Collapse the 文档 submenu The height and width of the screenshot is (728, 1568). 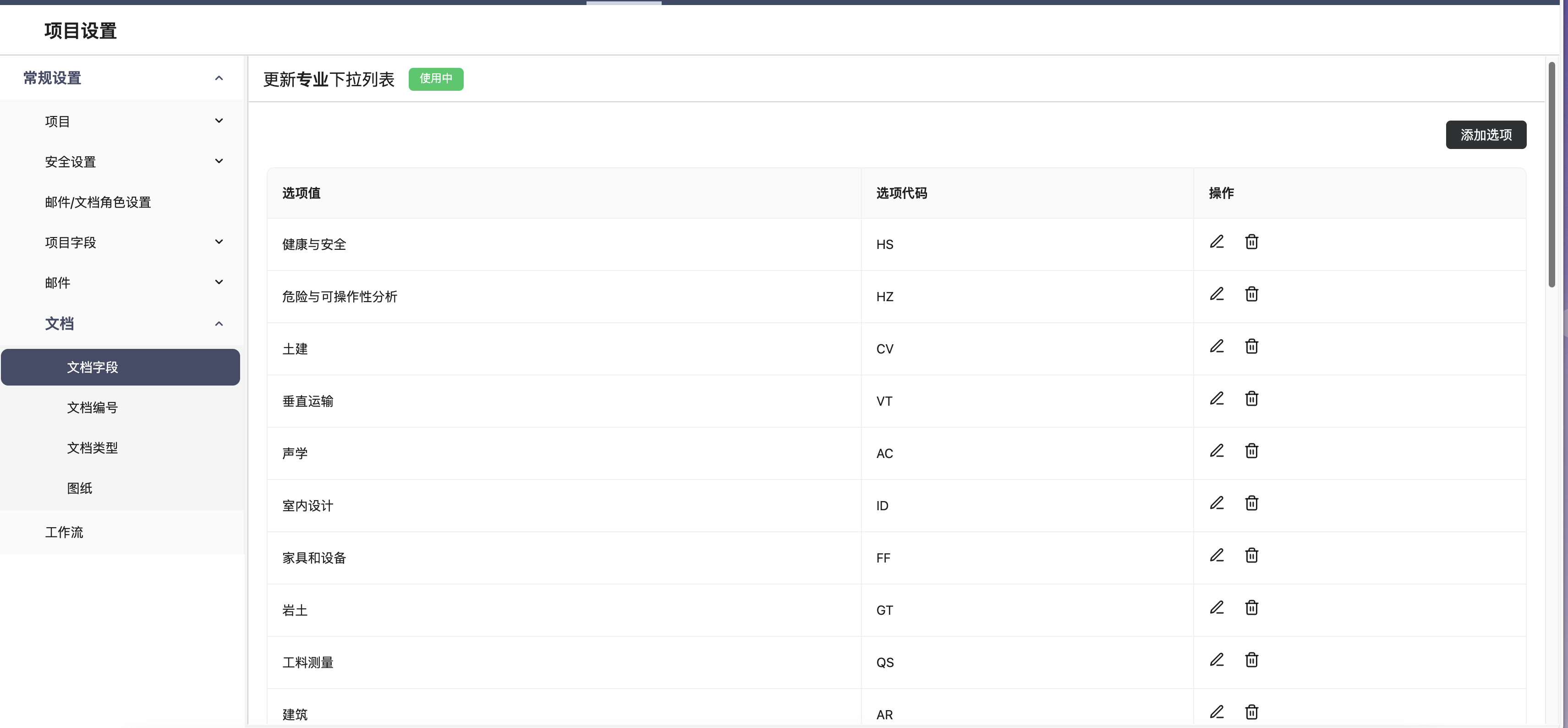pyautogui.click(x=219, y=324)
